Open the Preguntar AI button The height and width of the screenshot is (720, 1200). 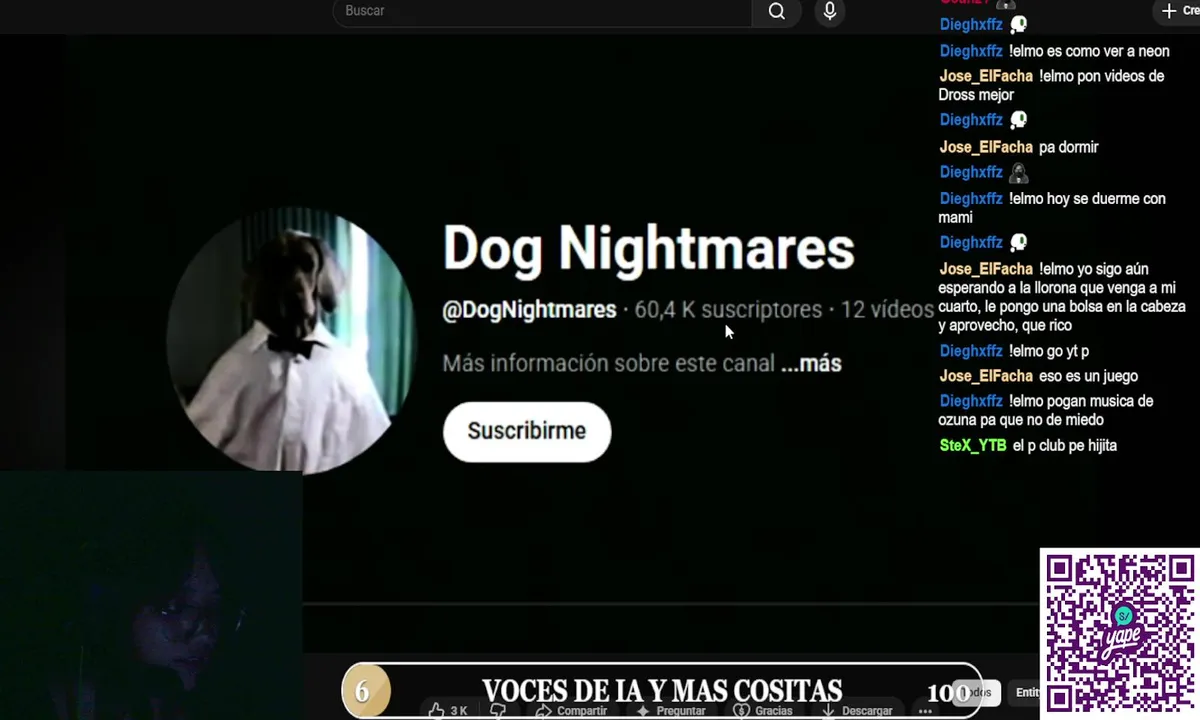coord(670,710)
